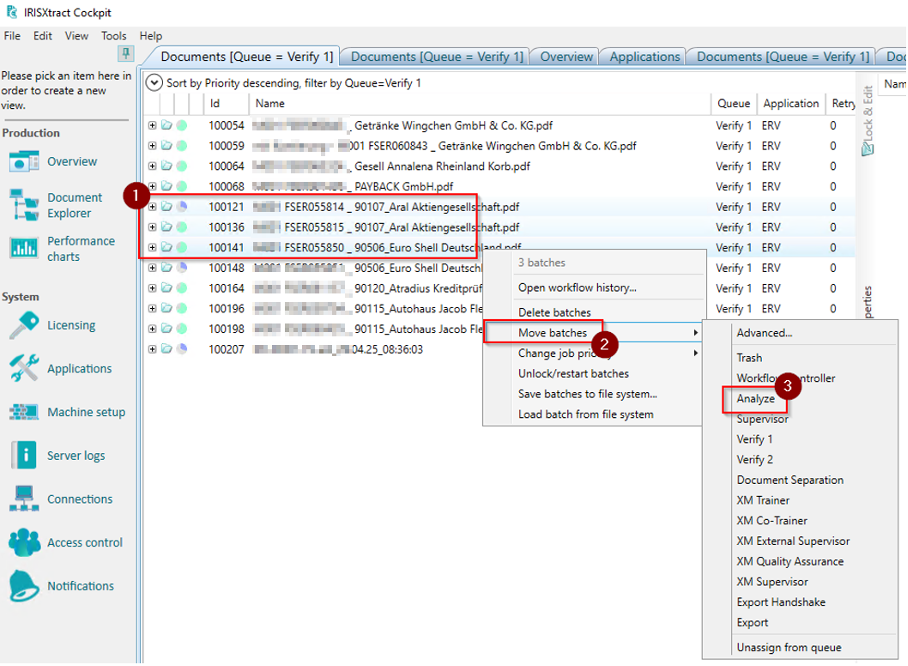Click the IRISXtract Cockpit title bar icon
The image size is (908, 666).
12,12
